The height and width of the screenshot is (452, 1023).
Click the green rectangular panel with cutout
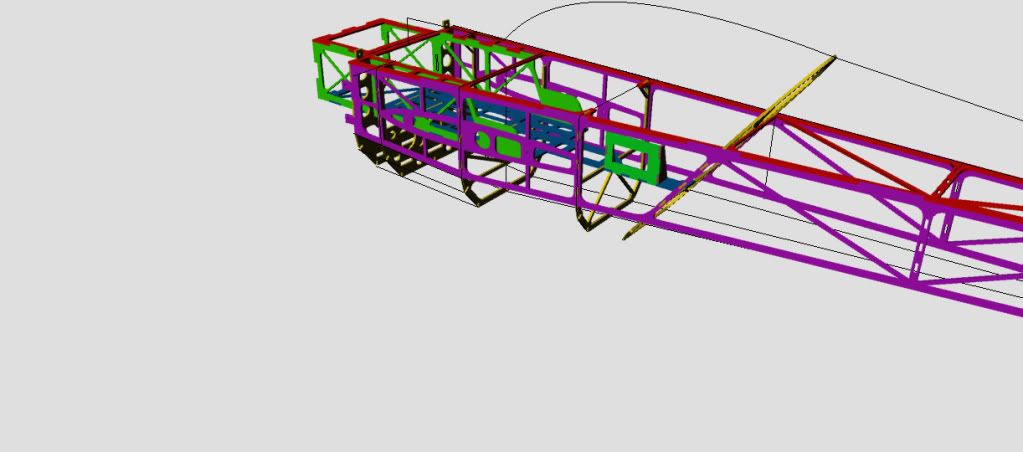(x=634, y=160)
